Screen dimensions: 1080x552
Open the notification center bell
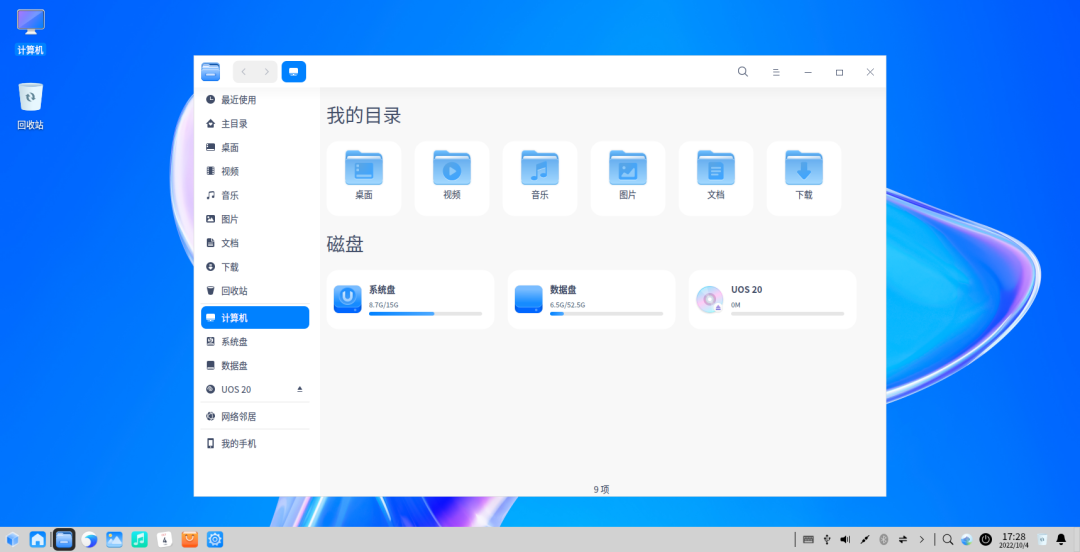tap(1061, 540)
